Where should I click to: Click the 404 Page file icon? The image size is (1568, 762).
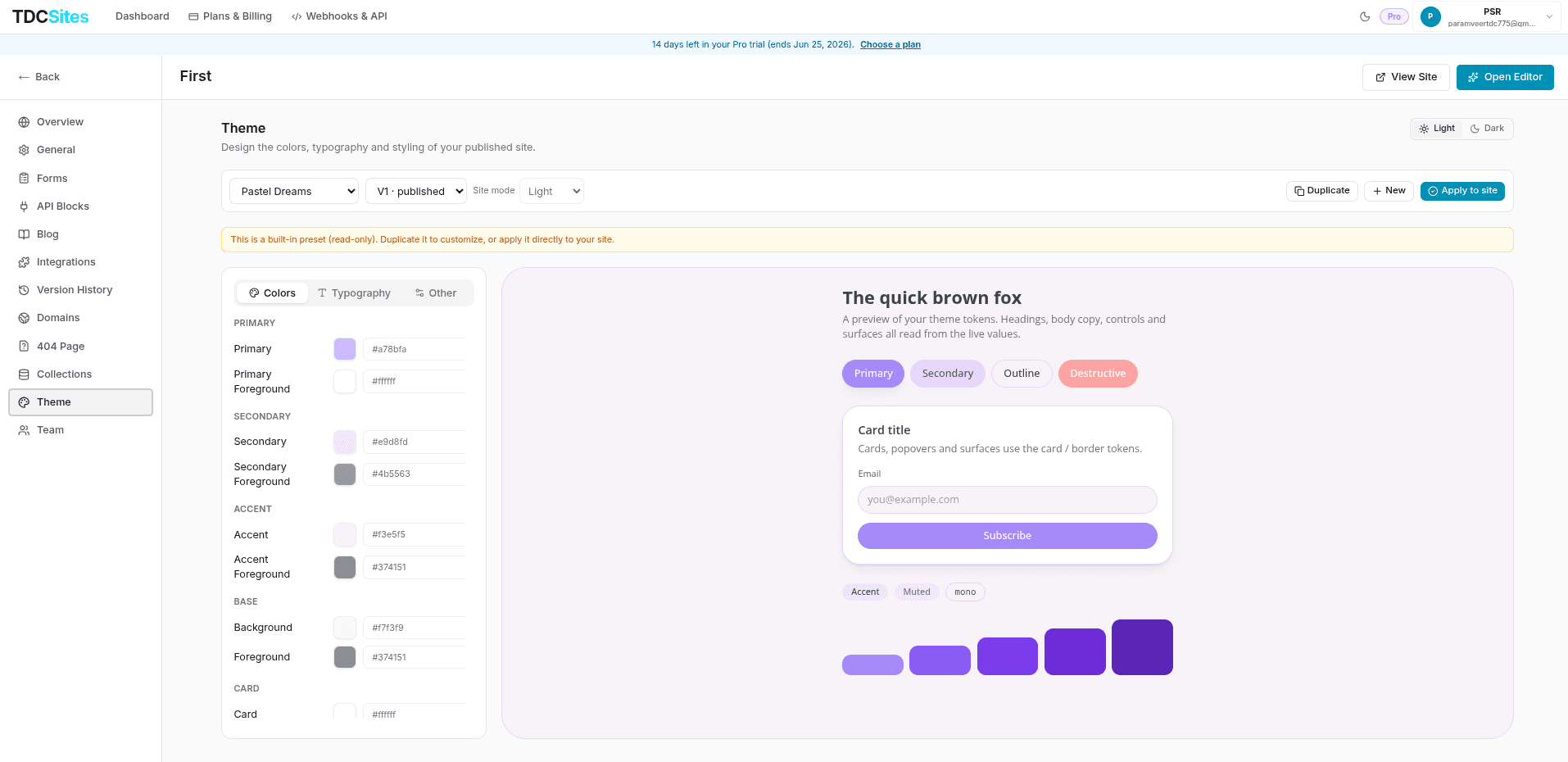coord(24,346)
